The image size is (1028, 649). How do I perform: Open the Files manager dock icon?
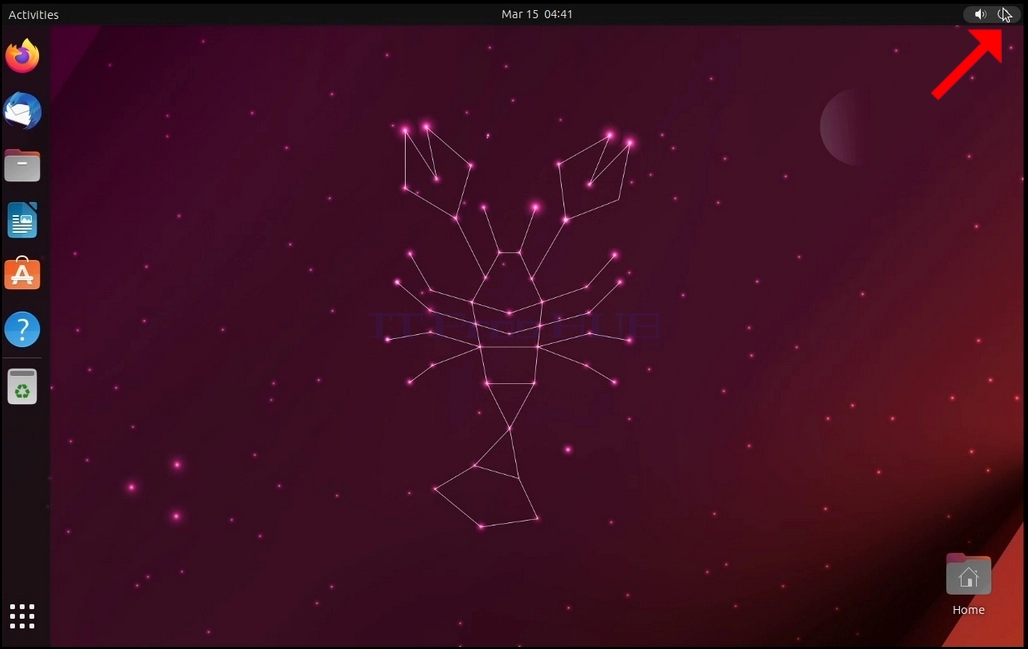click(22, 165)
